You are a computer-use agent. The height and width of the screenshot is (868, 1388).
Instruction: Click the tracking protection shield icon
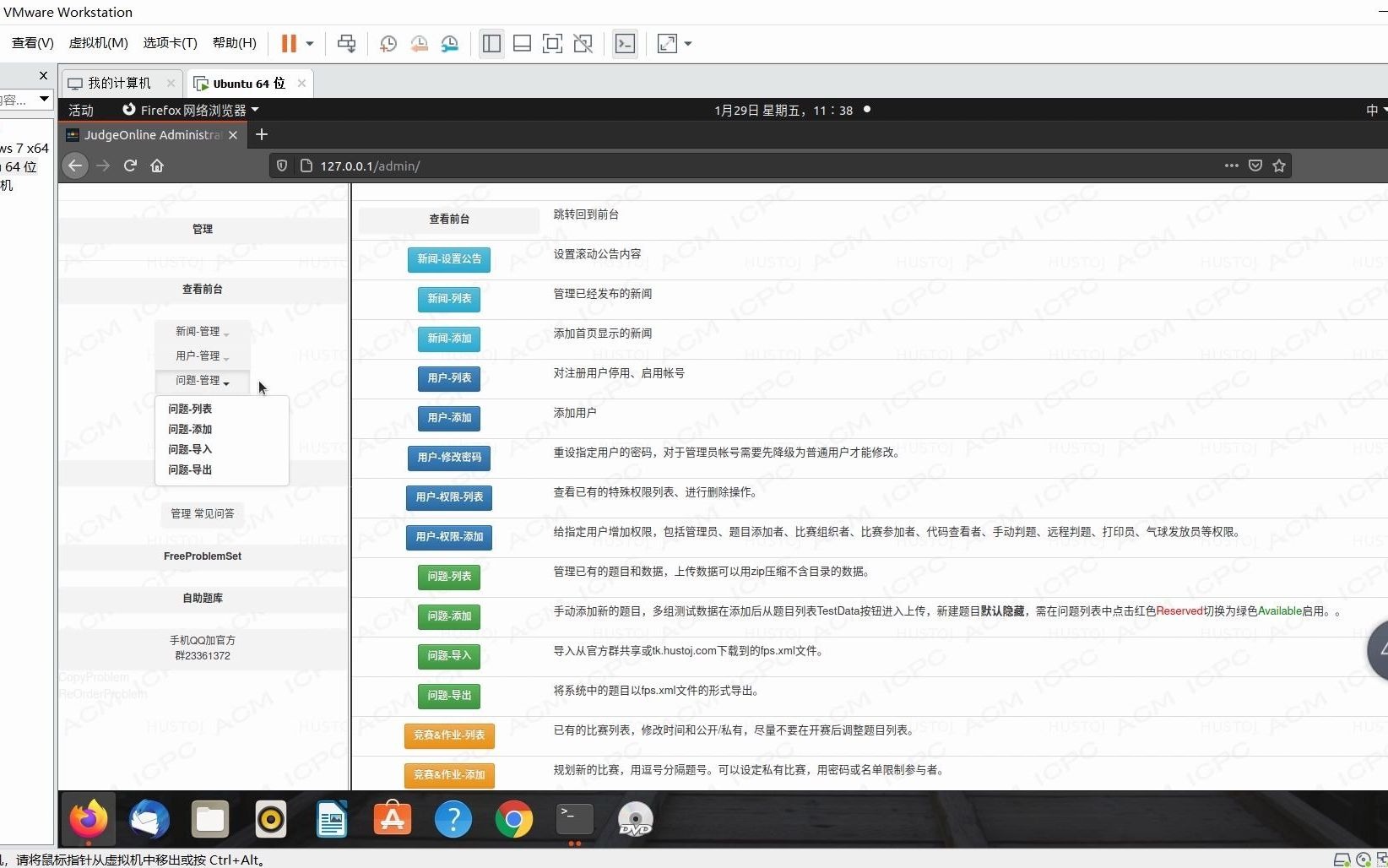pos(282,165)
